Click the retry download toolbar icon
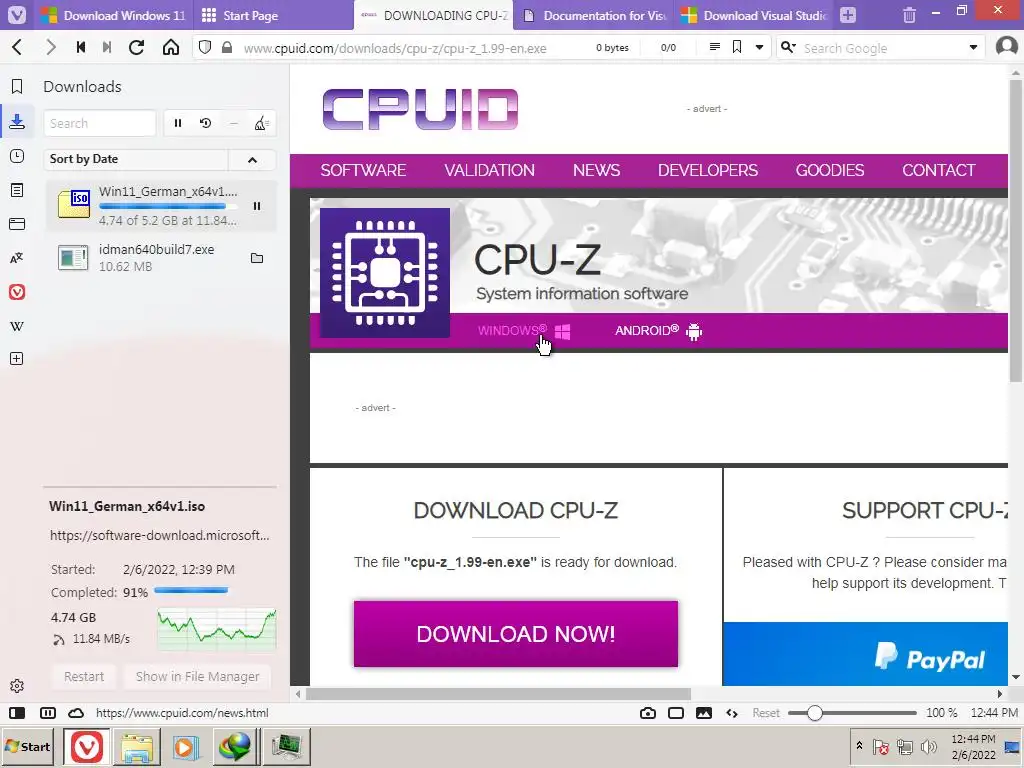1024x768 pixels. pos(206,123)
